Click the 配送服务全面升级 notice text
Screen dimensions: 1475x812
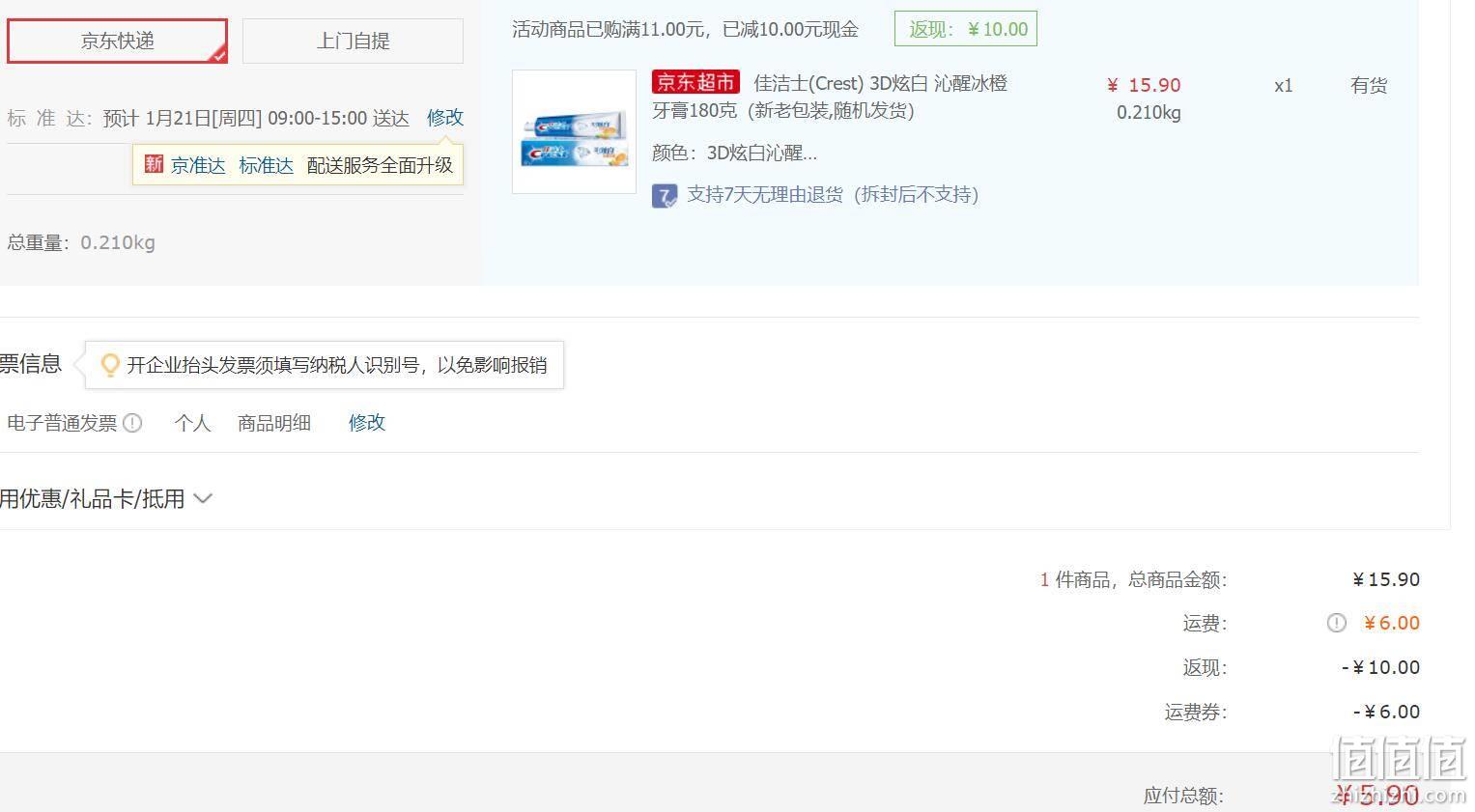[380, 165]
